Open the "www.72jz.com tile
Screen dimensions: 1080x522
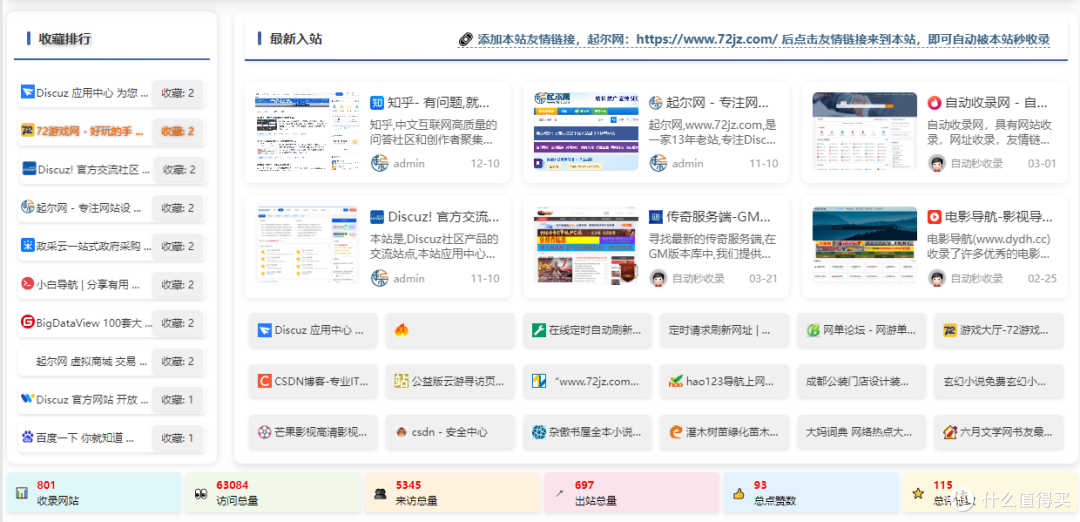point(587,381)
